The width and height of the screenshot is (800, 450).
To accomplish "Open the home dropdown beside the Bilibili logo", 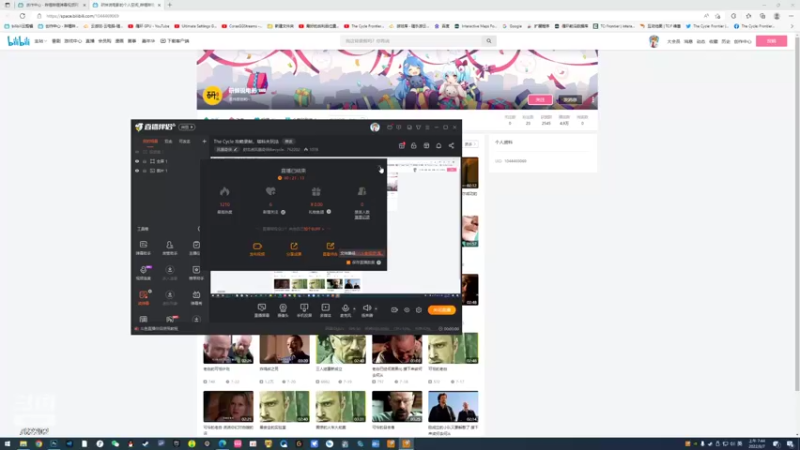I will click(40, 41).
